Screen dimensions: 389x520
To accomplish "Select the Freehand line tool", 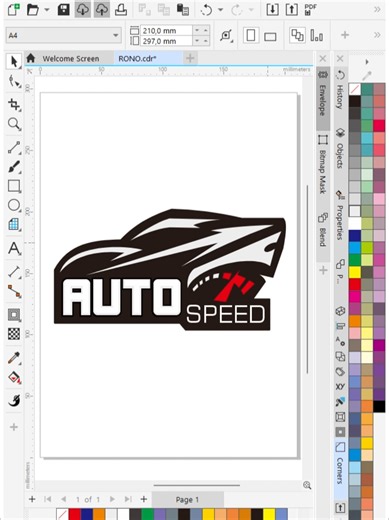I will coord(14,148).
